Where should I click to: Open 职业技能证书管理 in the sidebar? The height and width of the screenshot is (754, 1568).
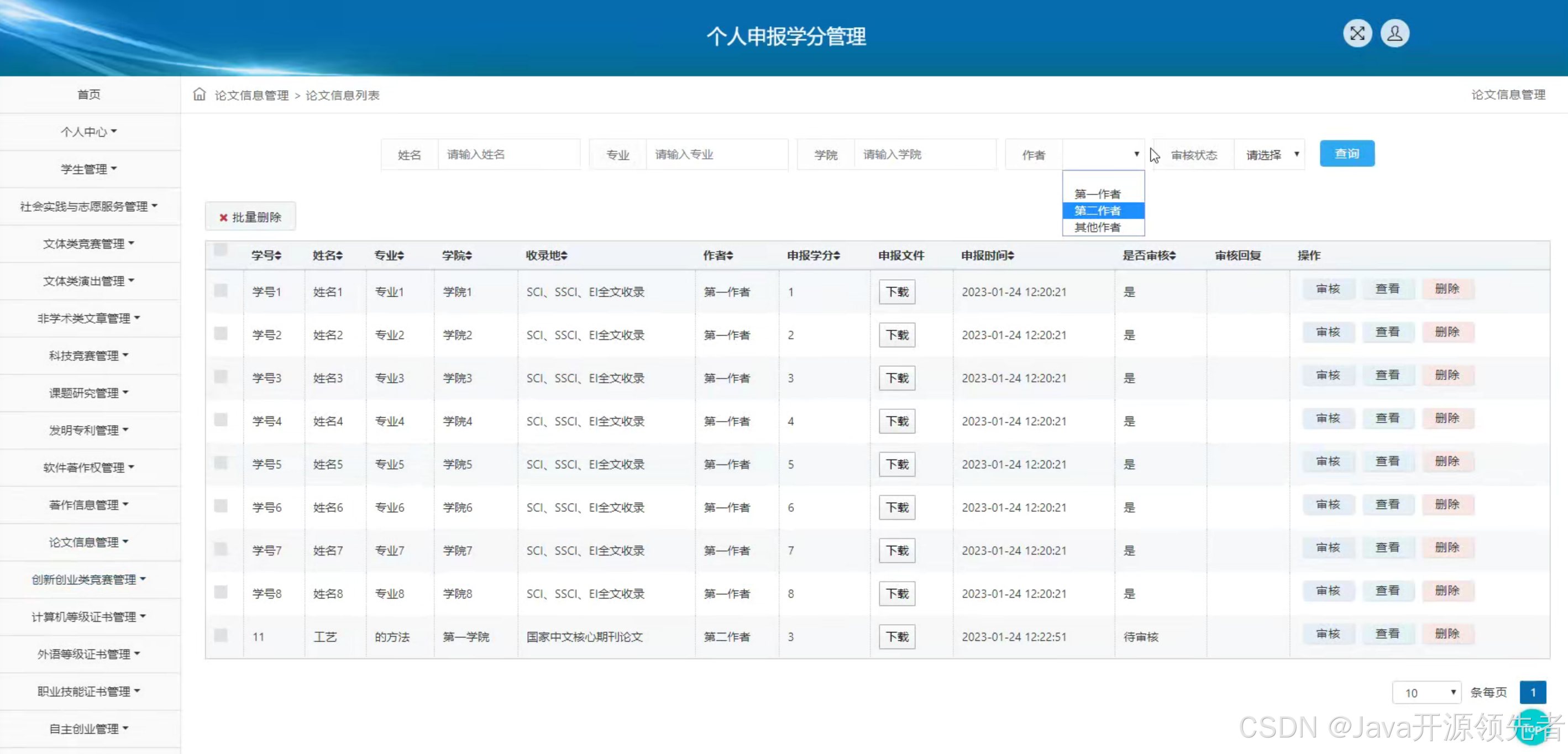[89, 692]
